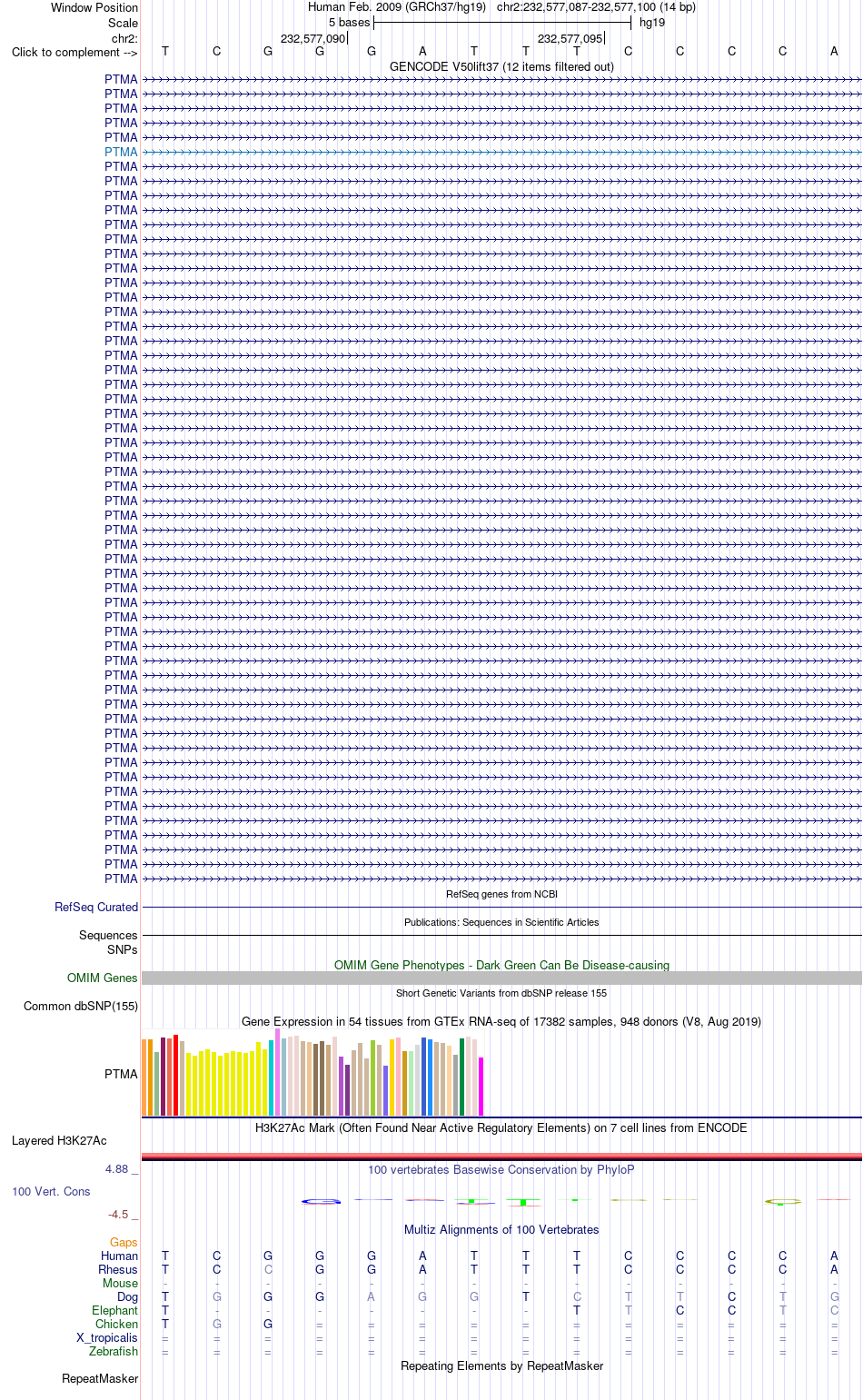Click the orange Gaps label
The image size is (863, 1400).
tap(124, 1242)
